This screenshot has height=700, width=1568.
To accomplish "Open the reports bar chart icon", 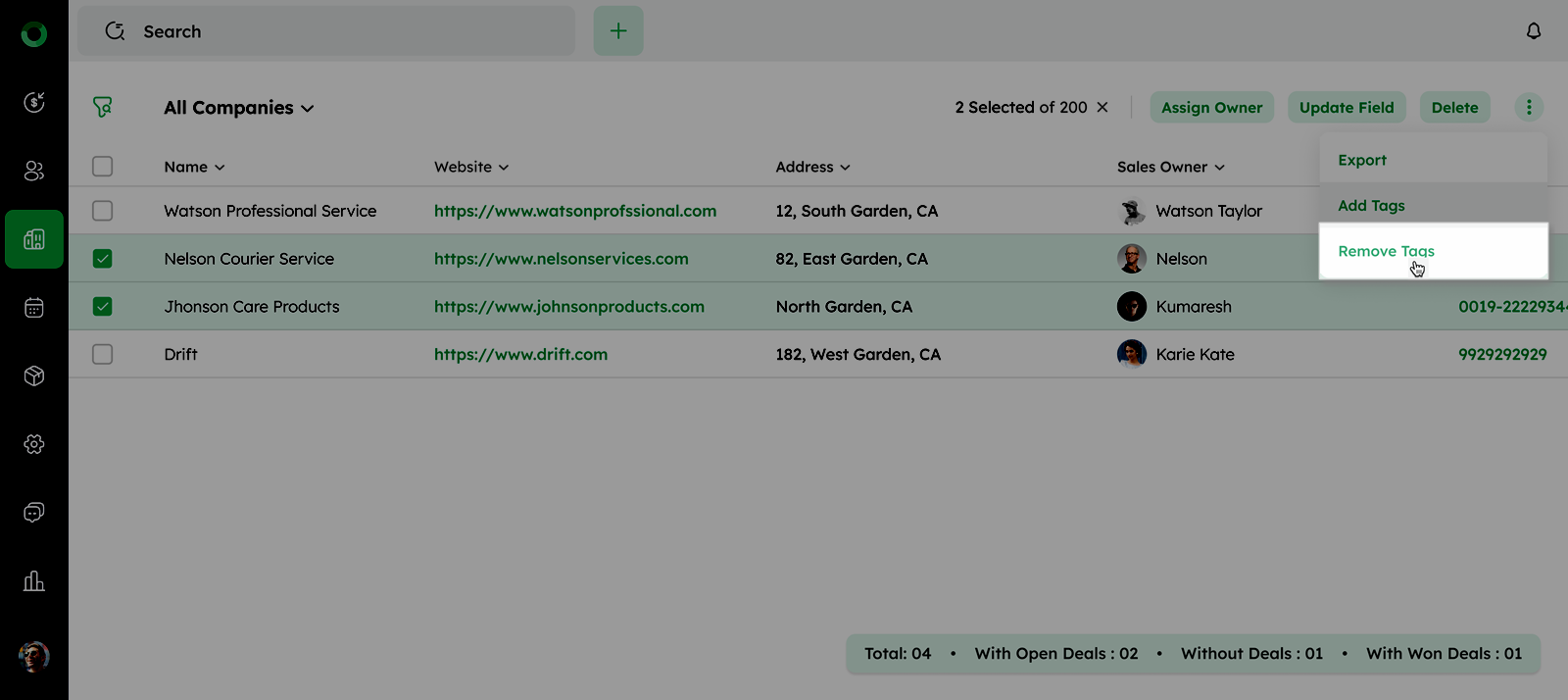I will pos(34,581).
